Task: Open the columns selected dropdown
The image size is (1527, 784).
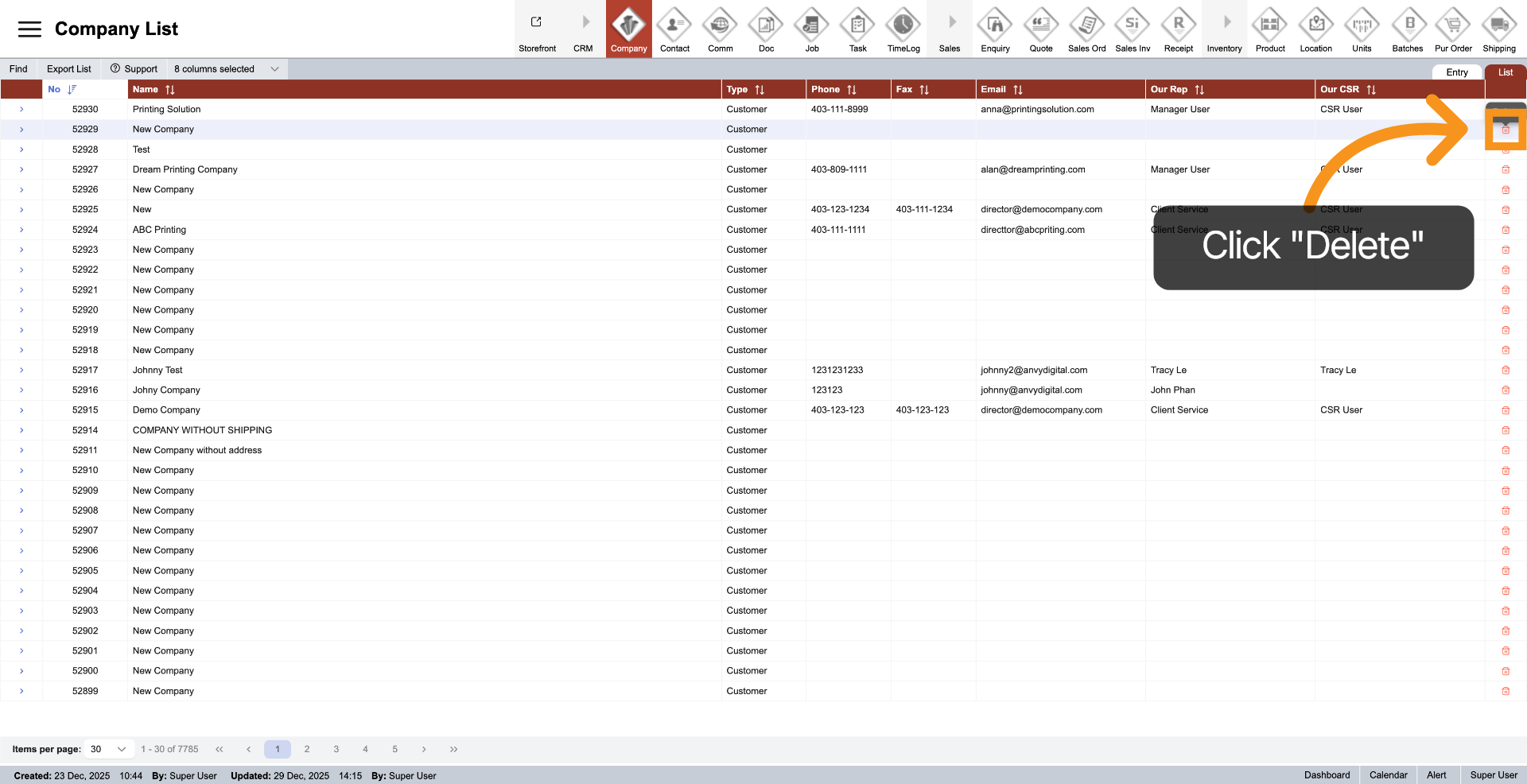Action: click(225, 69)
